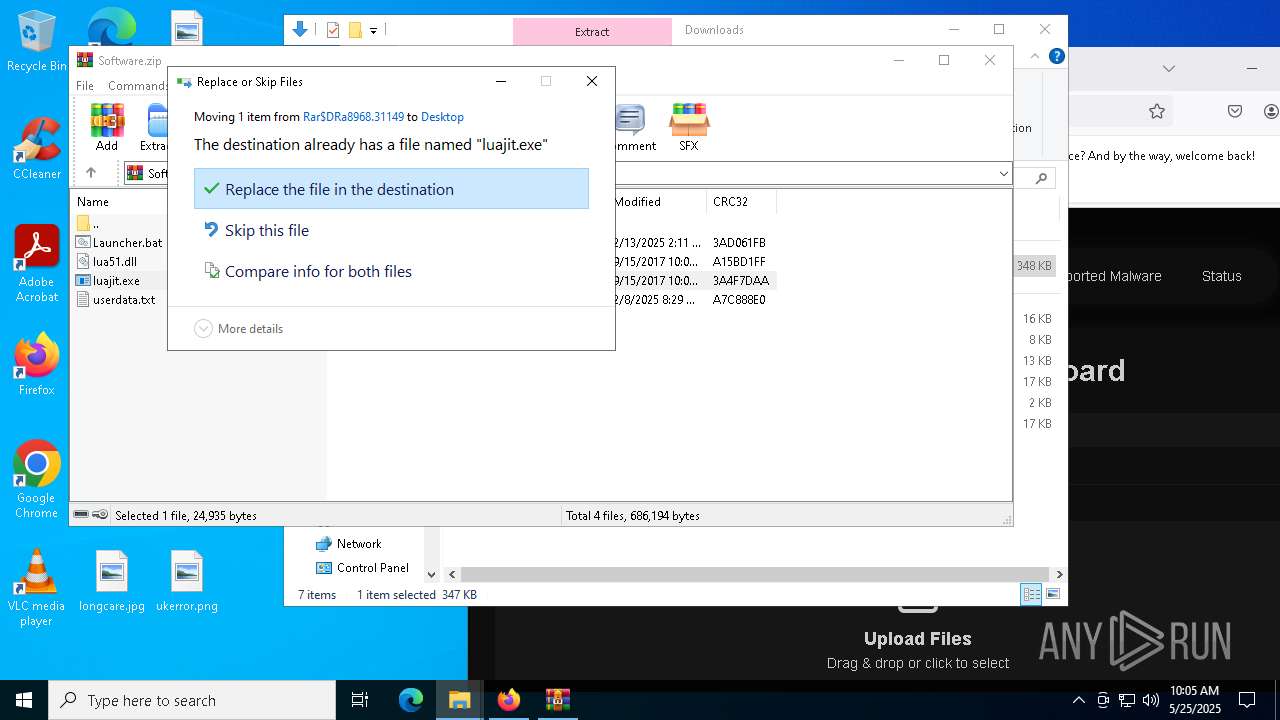This screenshot has width=1280, height=720.
Task: Switch File Explorer to details view
Action: point(1030,595)
